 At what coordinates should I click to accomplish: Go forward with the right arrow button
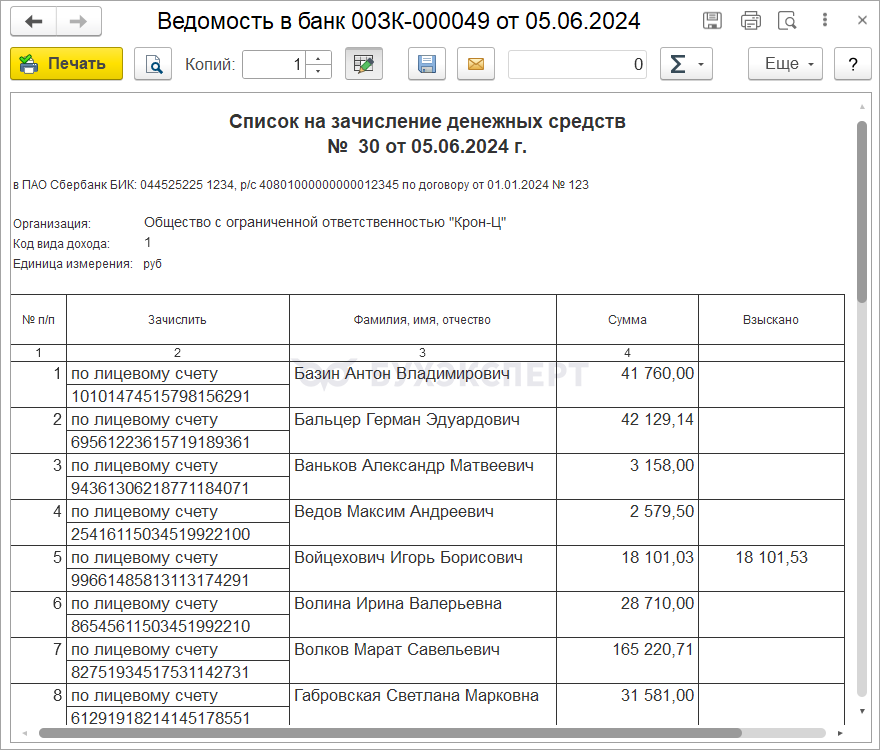79,21
